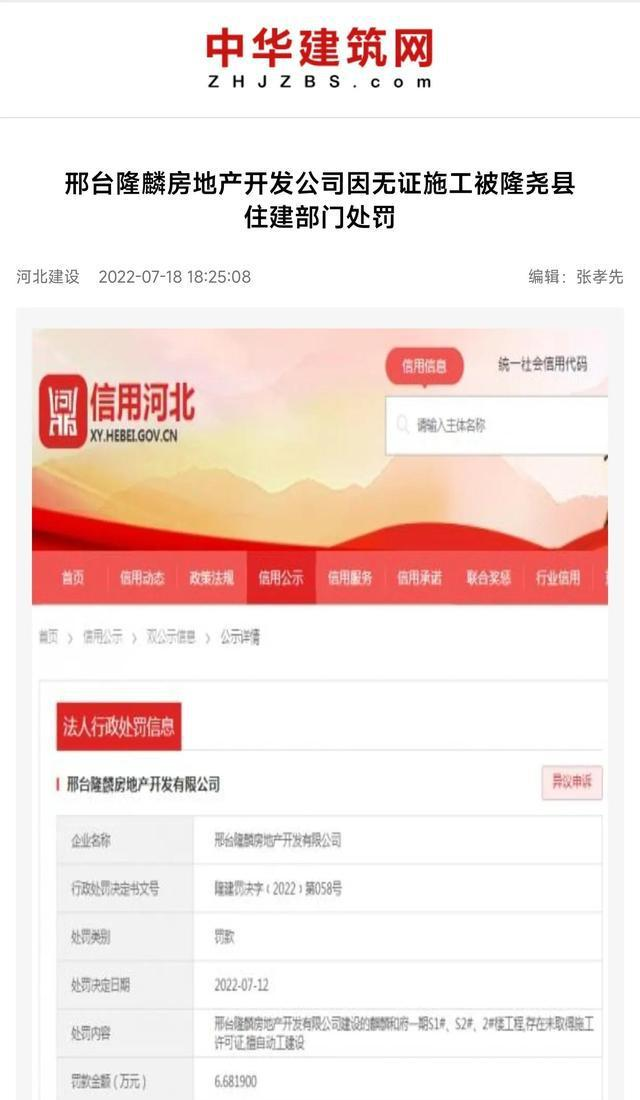Screen dimensions: 640x1100
Task: Open the 信用承诺 navigation item
Action: [x=420, y=577]
